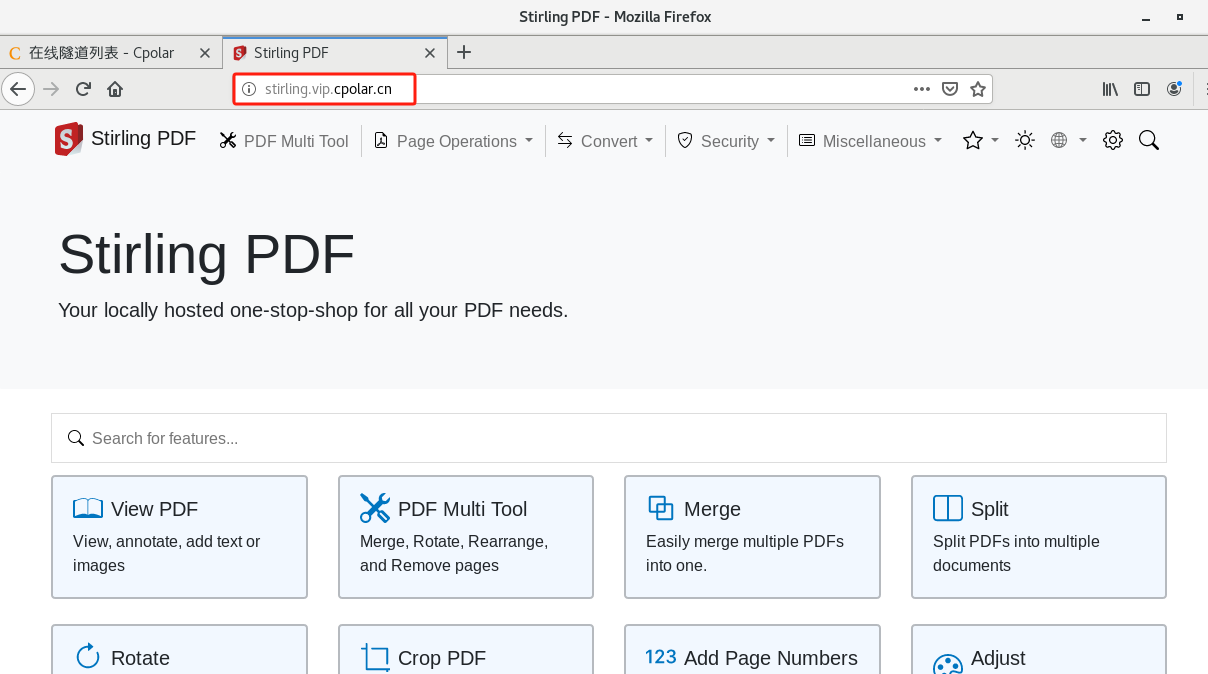Screen dimensions: 1208x674
Task: Toggle dark mode sun icon
Action: tap(1025, 140)
